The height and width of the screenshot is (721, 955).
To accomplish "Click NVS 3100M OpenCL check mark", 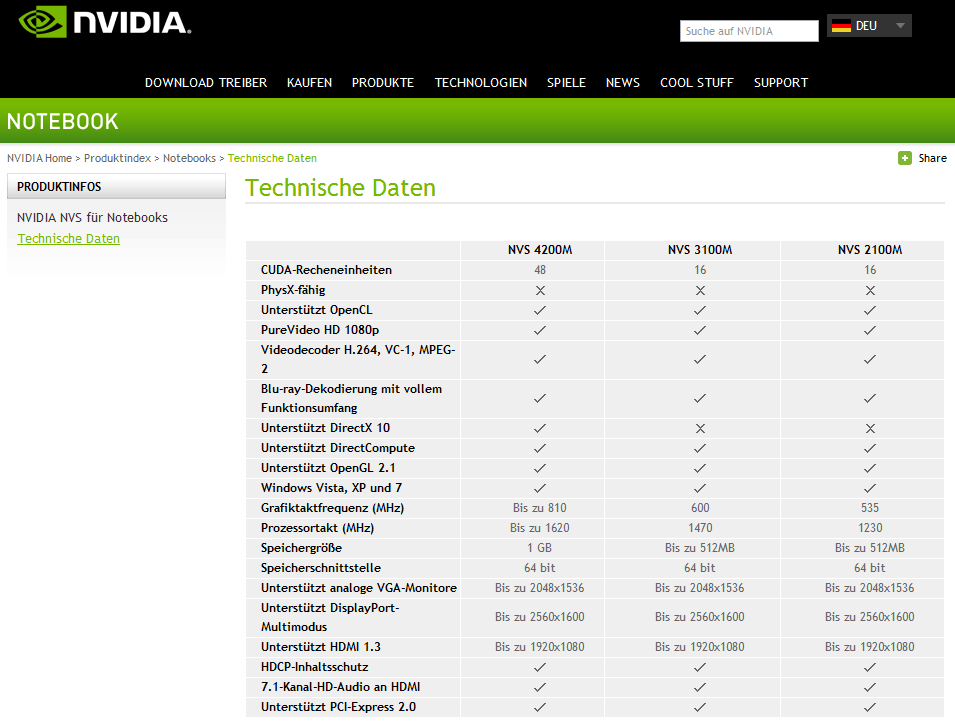I will coord(700,311).
